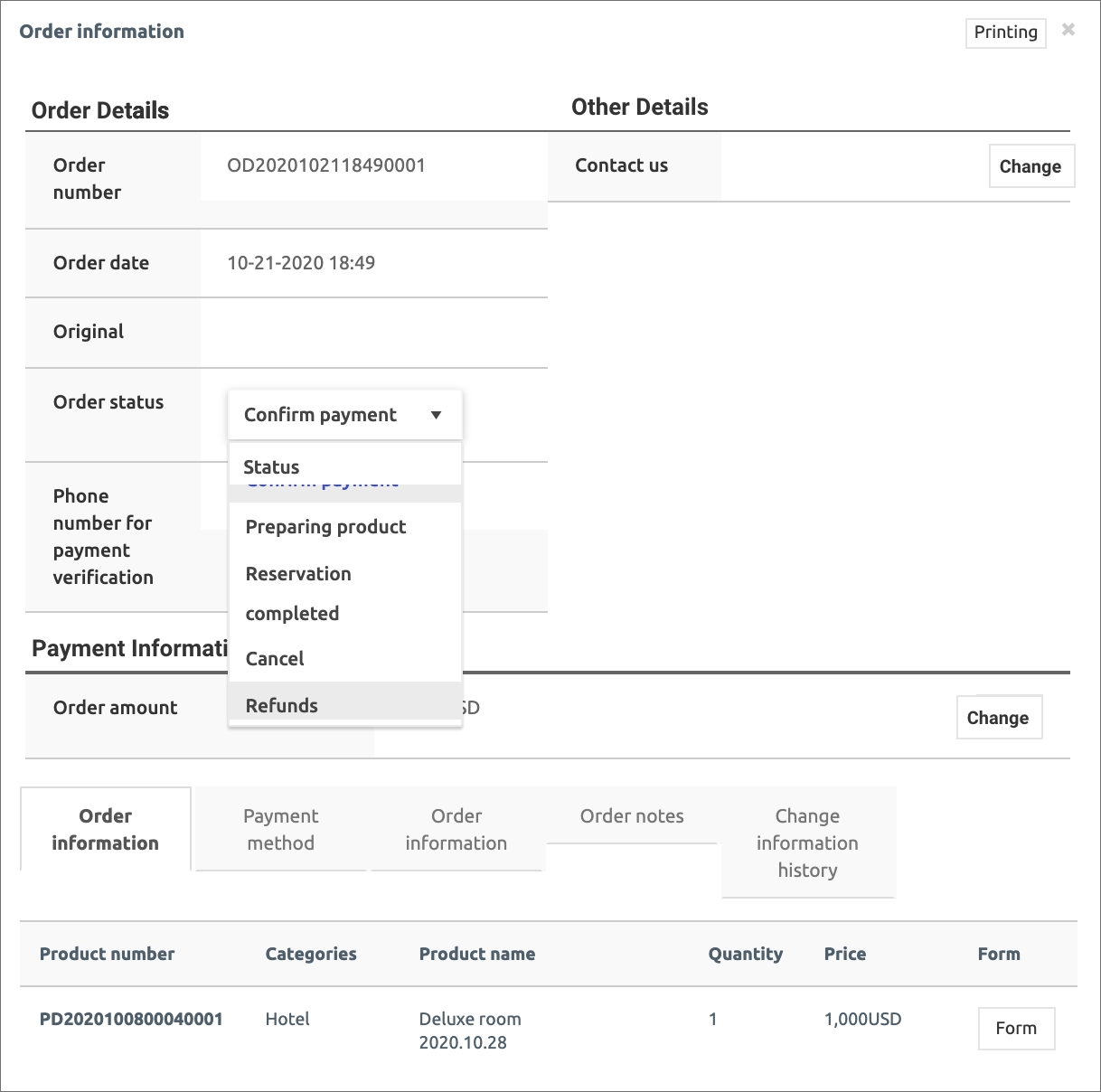Click the Original label
1101x1092 pixels.
89,332
